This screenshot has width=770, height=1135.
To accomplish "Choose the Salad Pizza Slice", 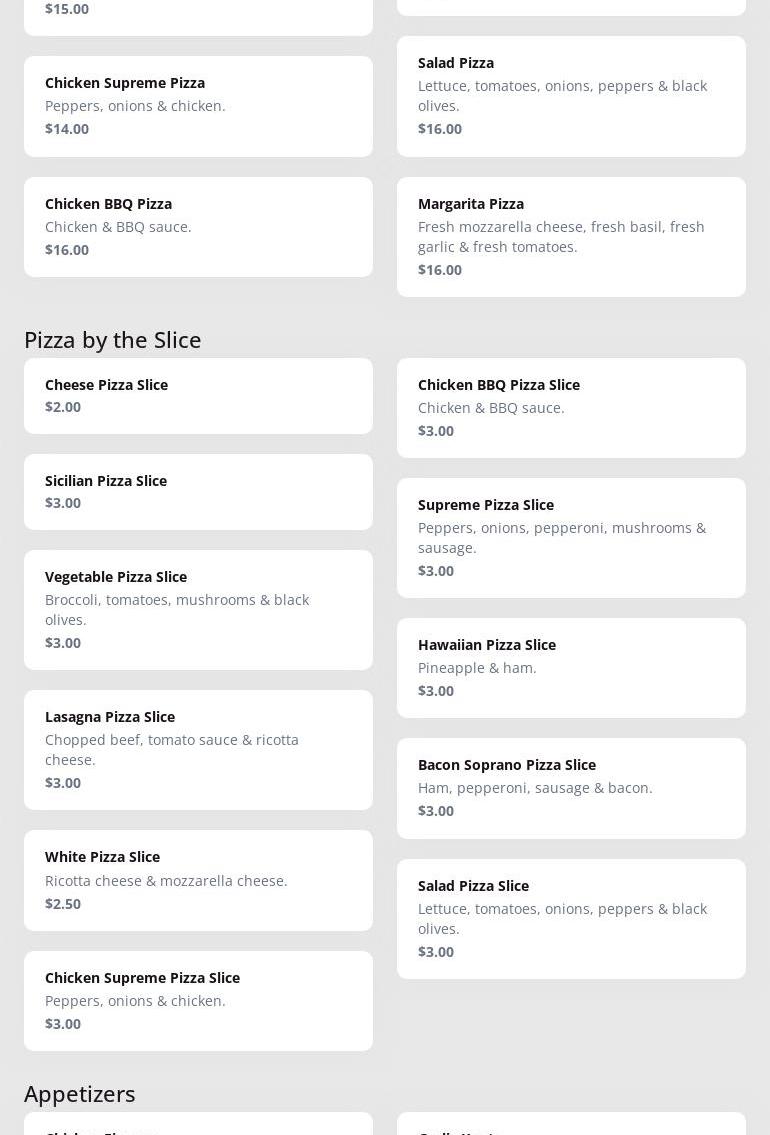I will click(x=571, y=919).
